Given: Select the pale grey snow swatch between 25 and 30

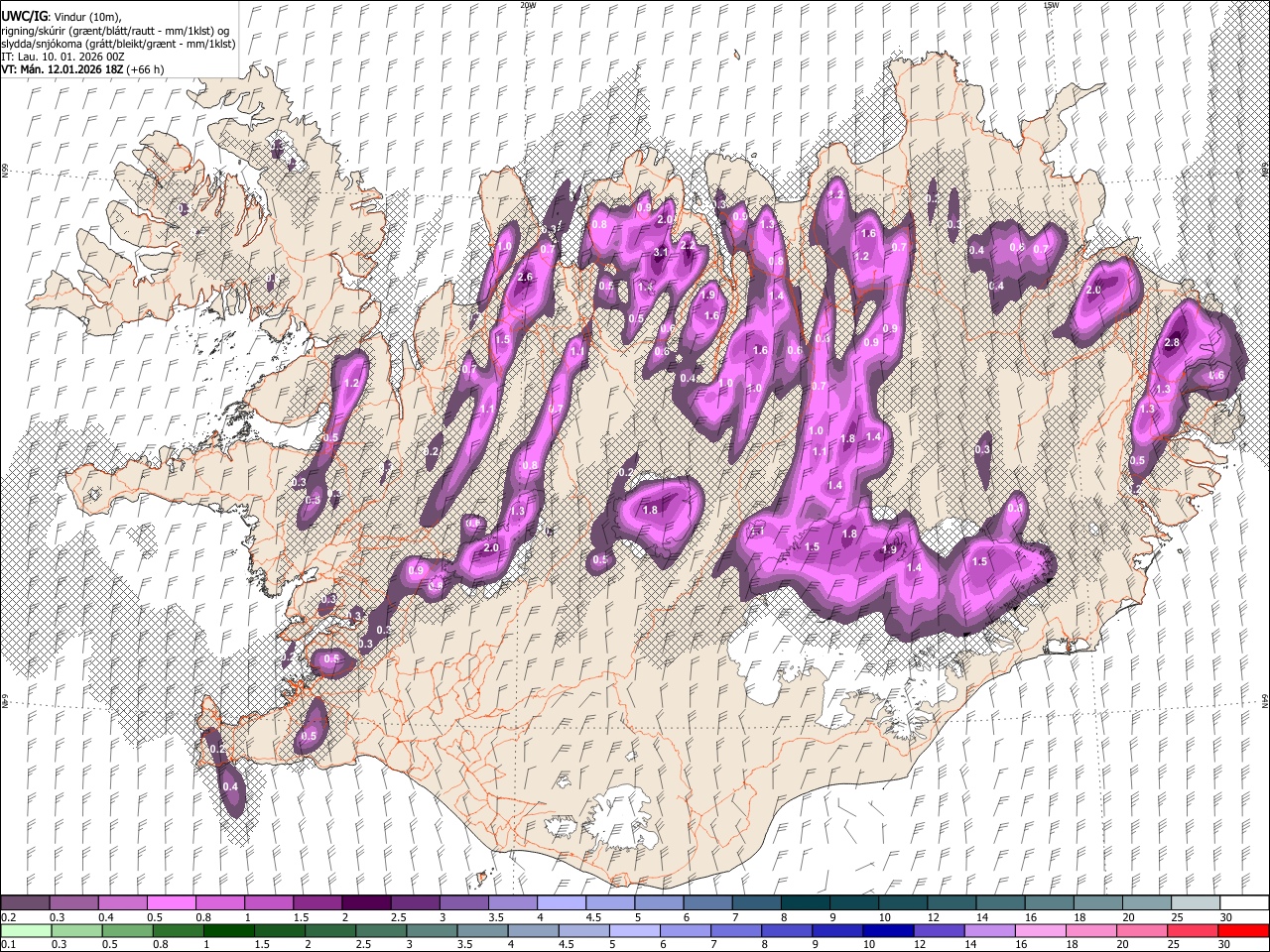Looking at the screenshot, I should [1197, 902].
